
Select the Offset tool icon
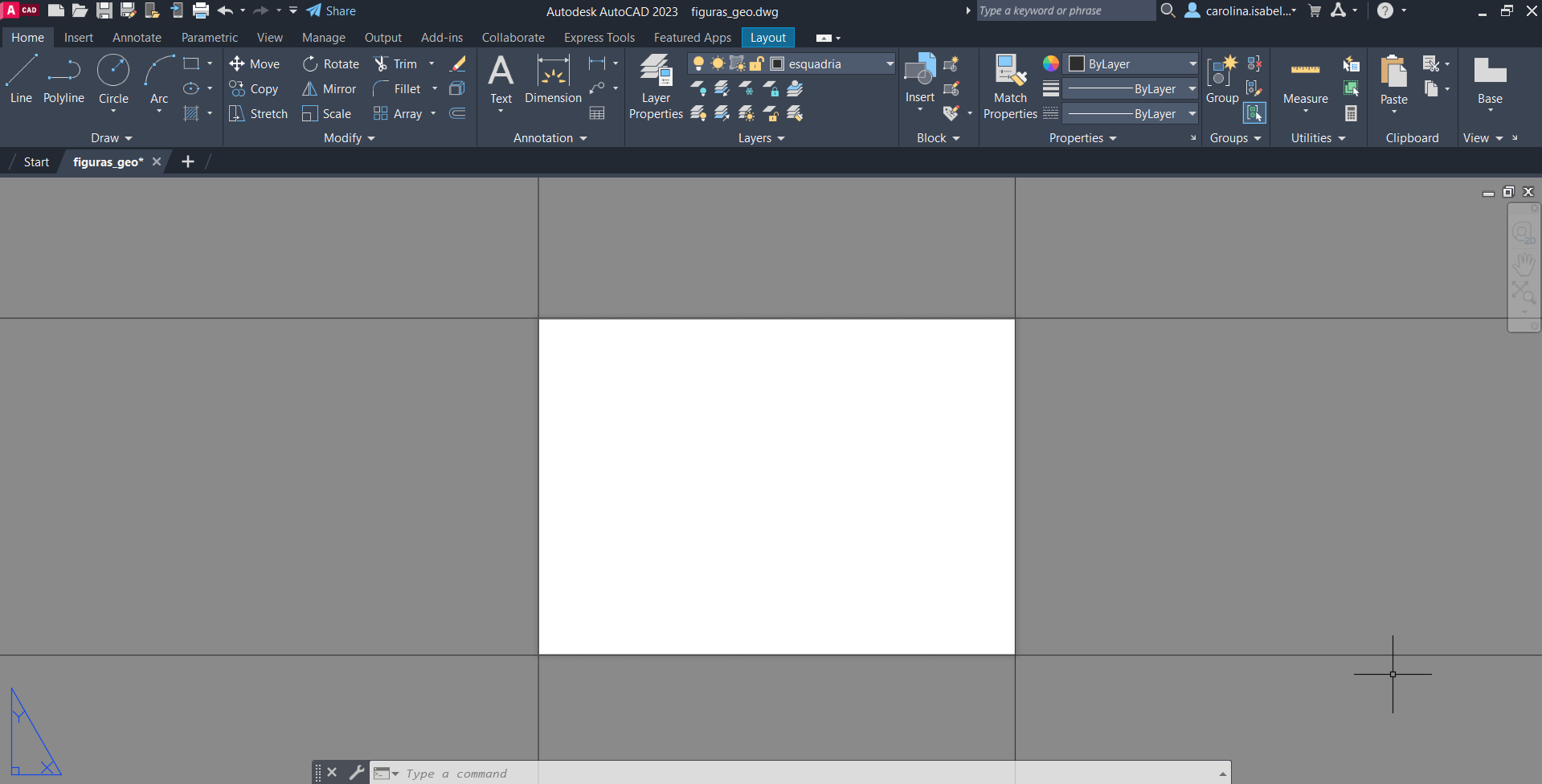coord(457,113)
